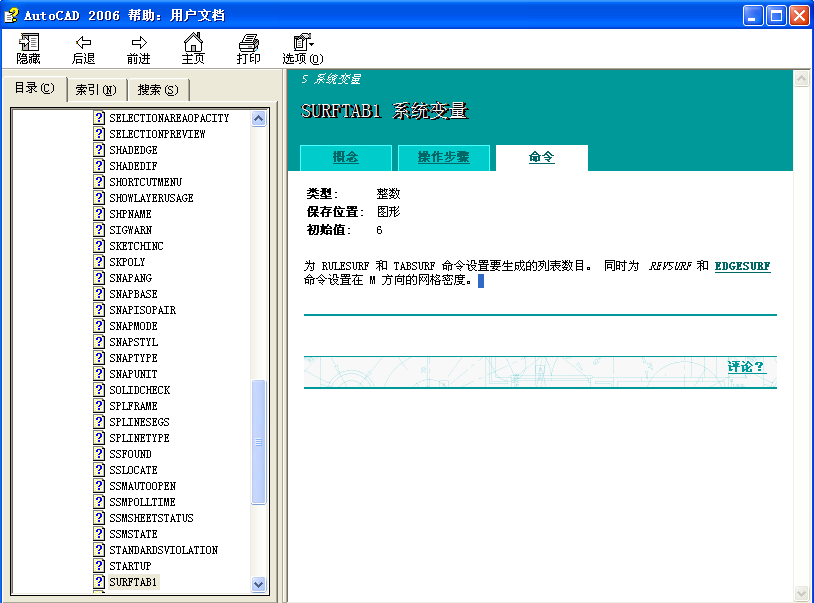The width and height of the screenshot is (814, 603).
Task: Open the SNAPBASE topic
Action: point(133,294)
